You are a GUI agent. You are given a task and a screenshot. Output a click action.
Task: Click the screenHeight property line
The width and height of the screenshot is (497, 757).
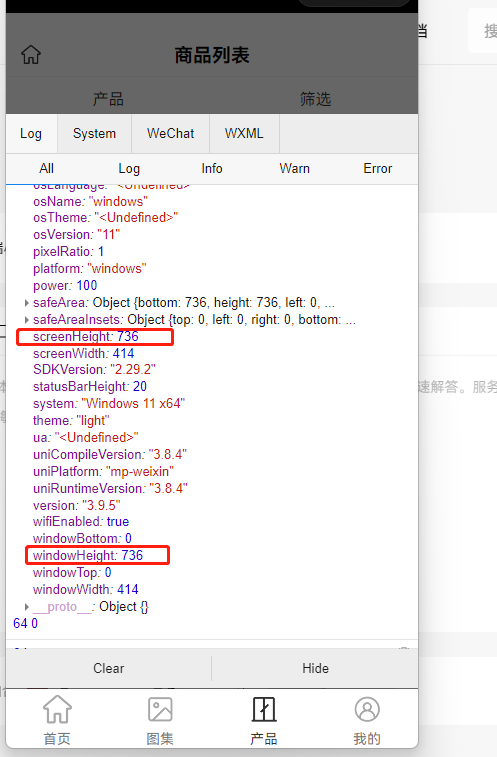85,336
